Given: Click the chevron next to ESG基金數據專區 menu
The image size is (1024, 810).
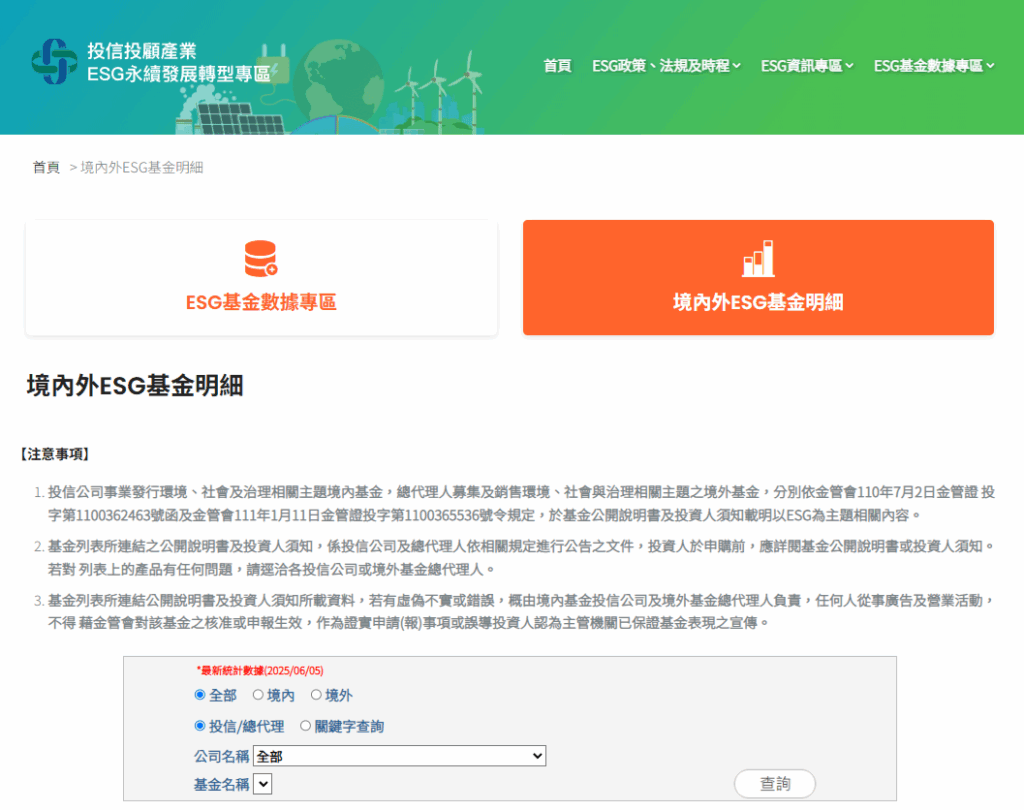Looking at the screenshot, I should click(990, 66).
